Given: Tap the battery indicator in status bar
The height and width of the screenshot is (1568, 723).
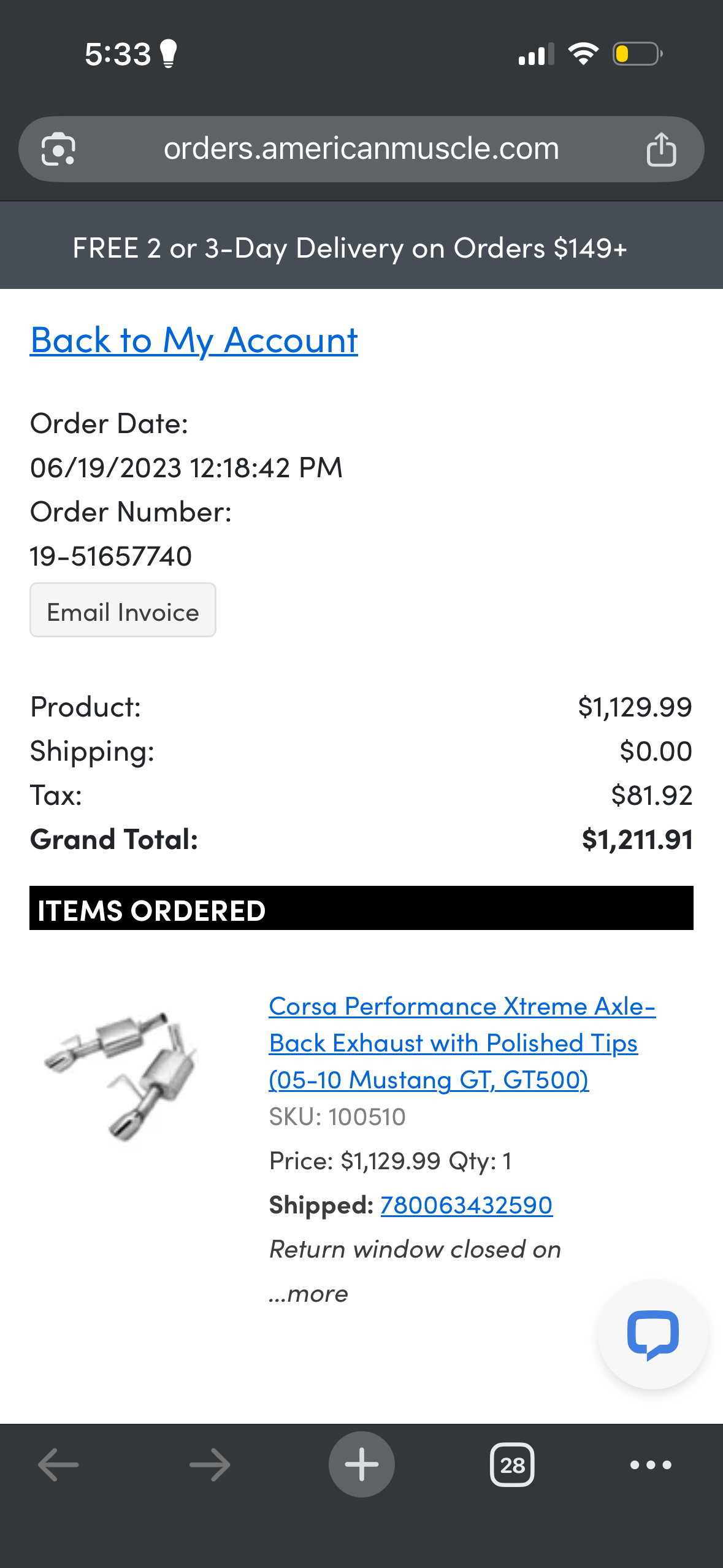Looking at the screenshot, I should click(x=637, y=54).
